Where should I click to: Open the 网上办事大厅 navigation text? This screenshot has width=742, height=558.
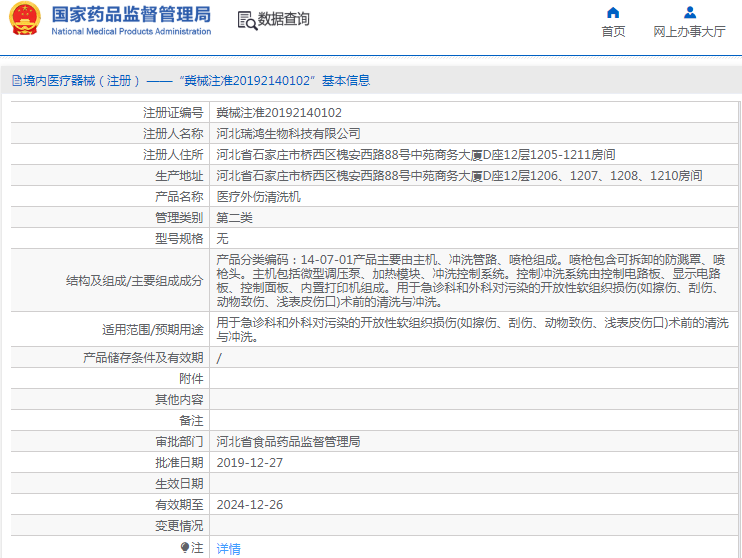point(689,32)
